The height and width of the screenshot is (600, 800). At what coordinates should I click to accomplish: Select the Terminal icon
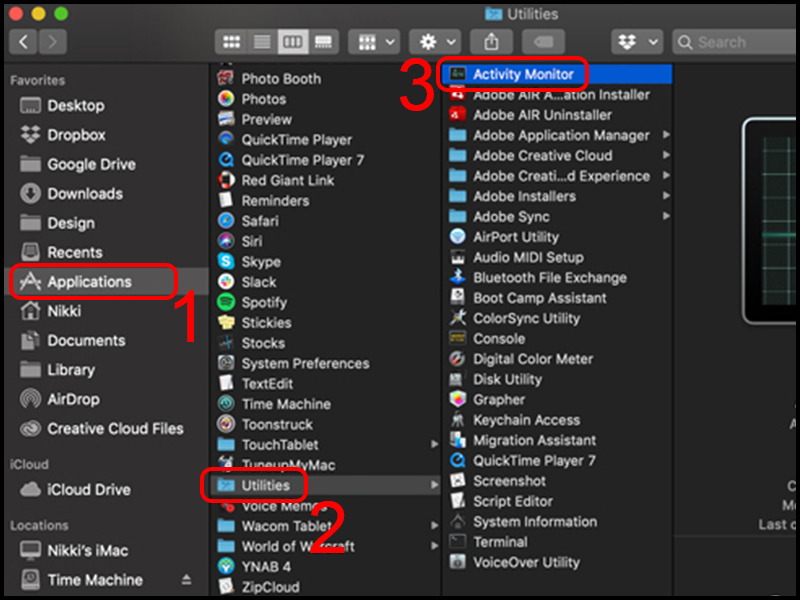click(458, 542)
